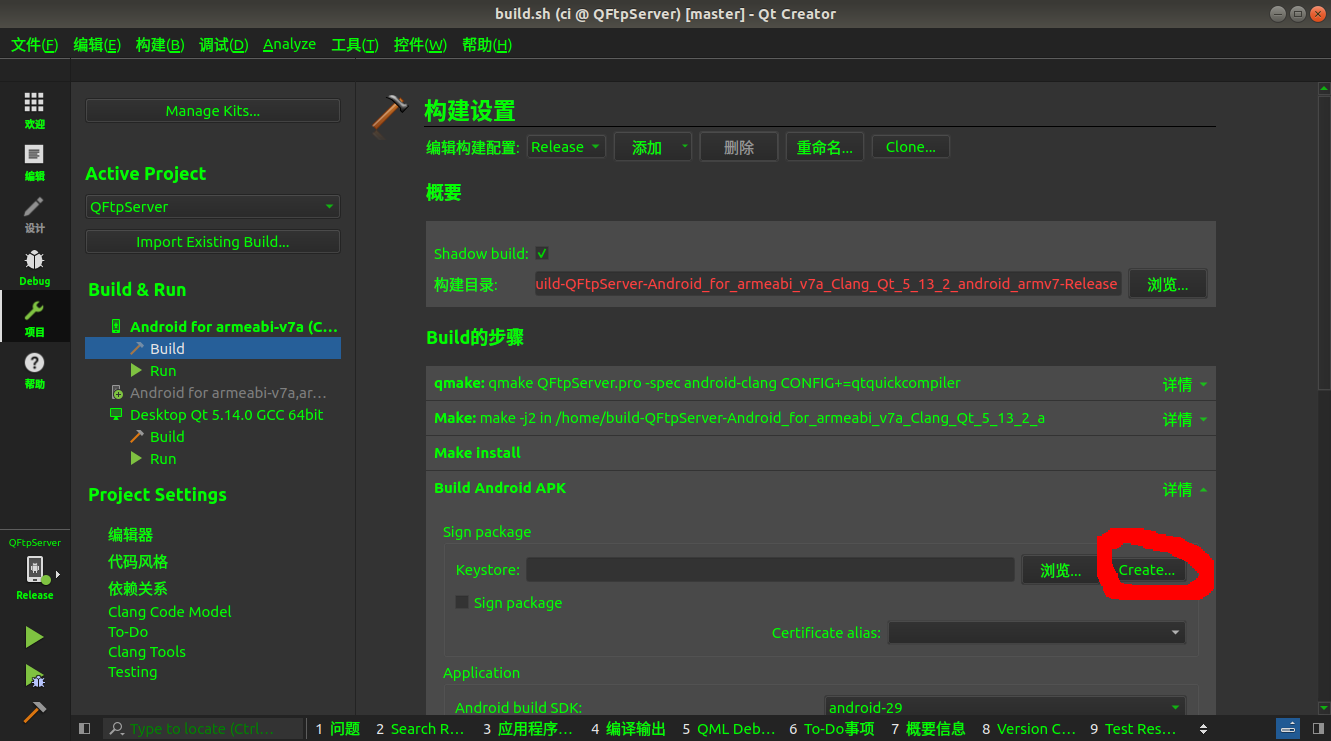Viewport: 1331px width, 741px height.
Task: Open 代码风格 project settings
Action: (x=138, y=562)
